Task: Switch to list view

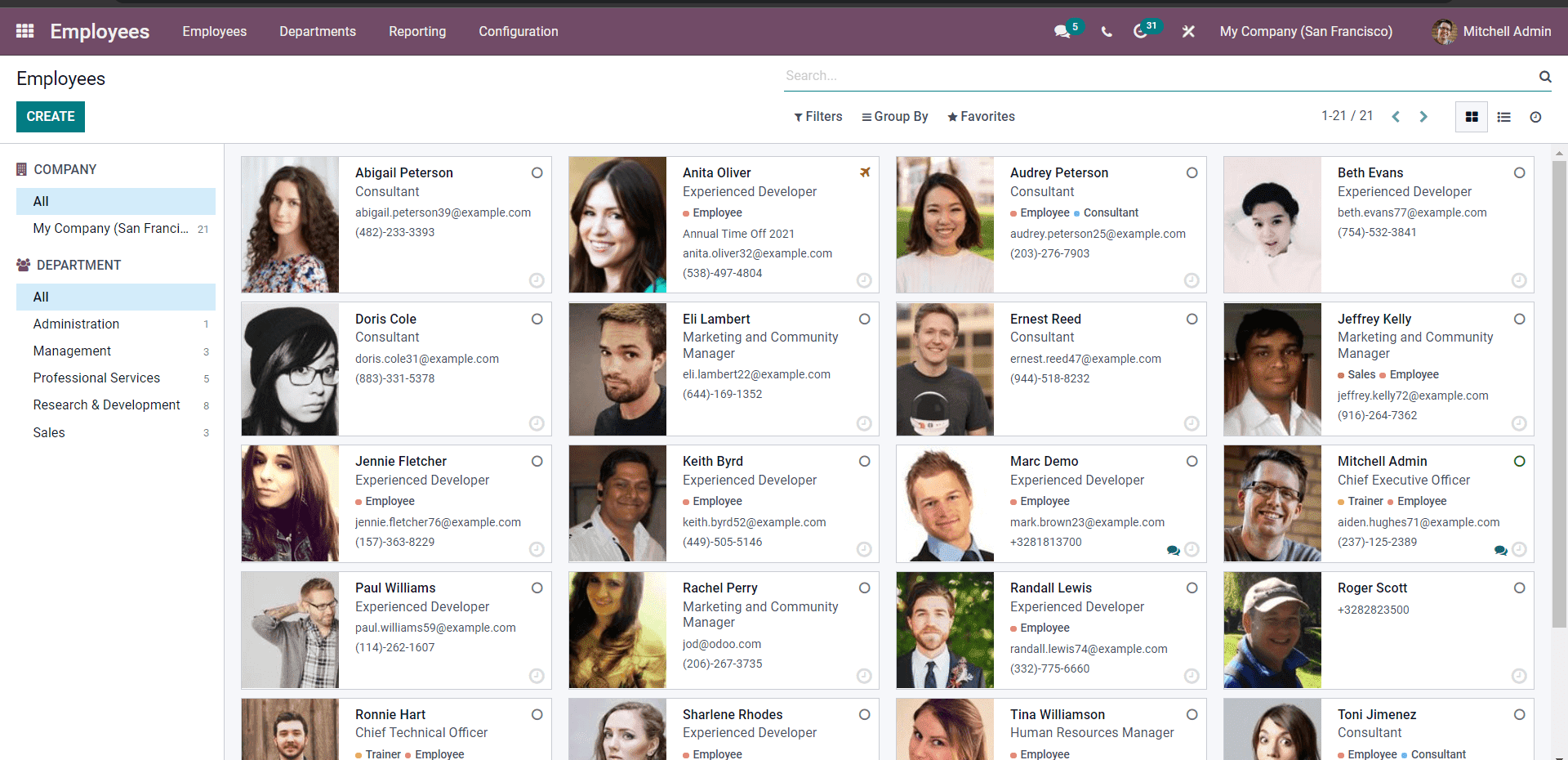Action: [x=1503, y=117]
